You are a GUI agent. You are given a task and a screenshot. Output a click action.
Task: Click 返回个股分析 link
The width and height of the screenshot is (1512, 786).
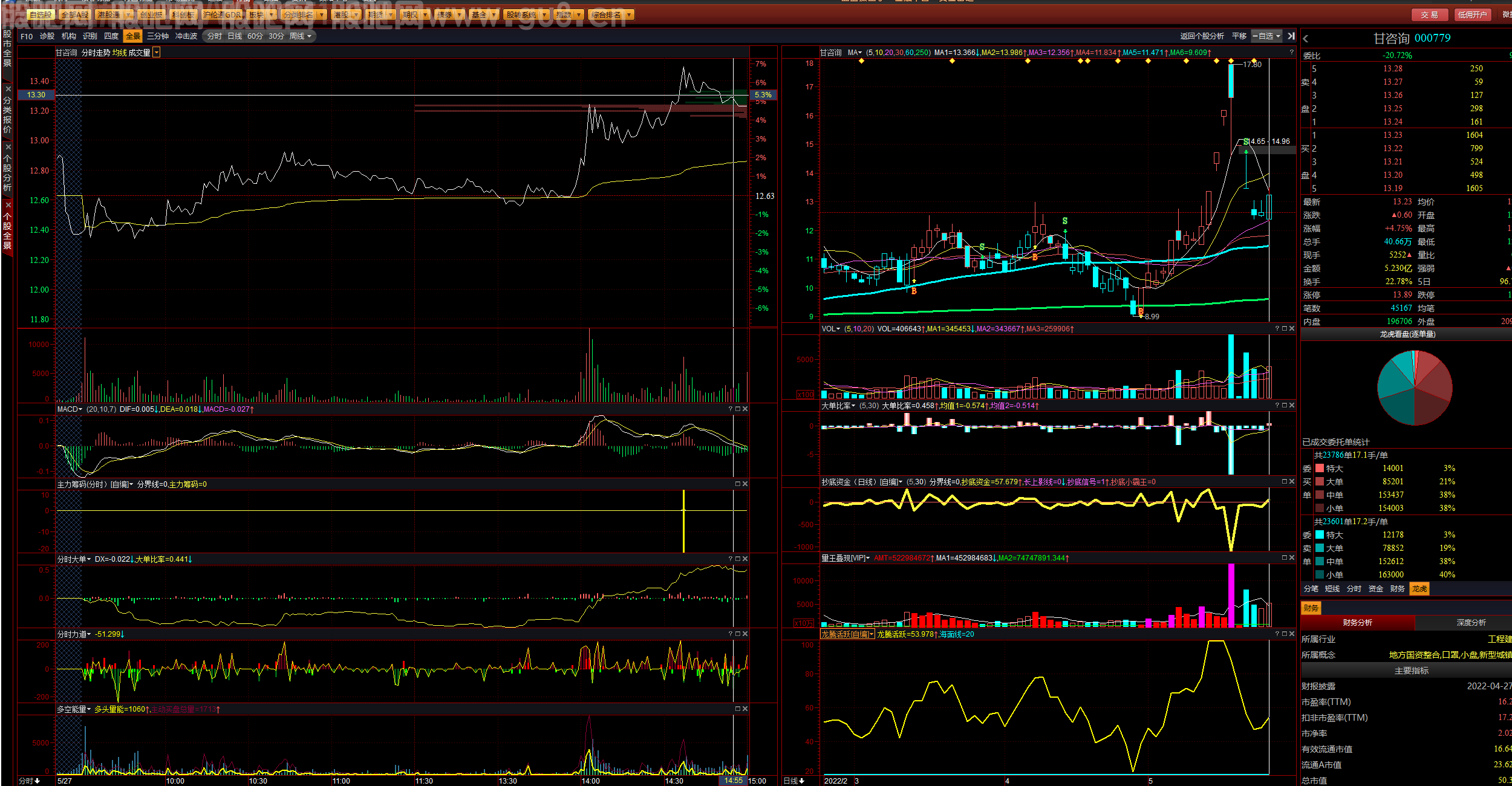1202,36
